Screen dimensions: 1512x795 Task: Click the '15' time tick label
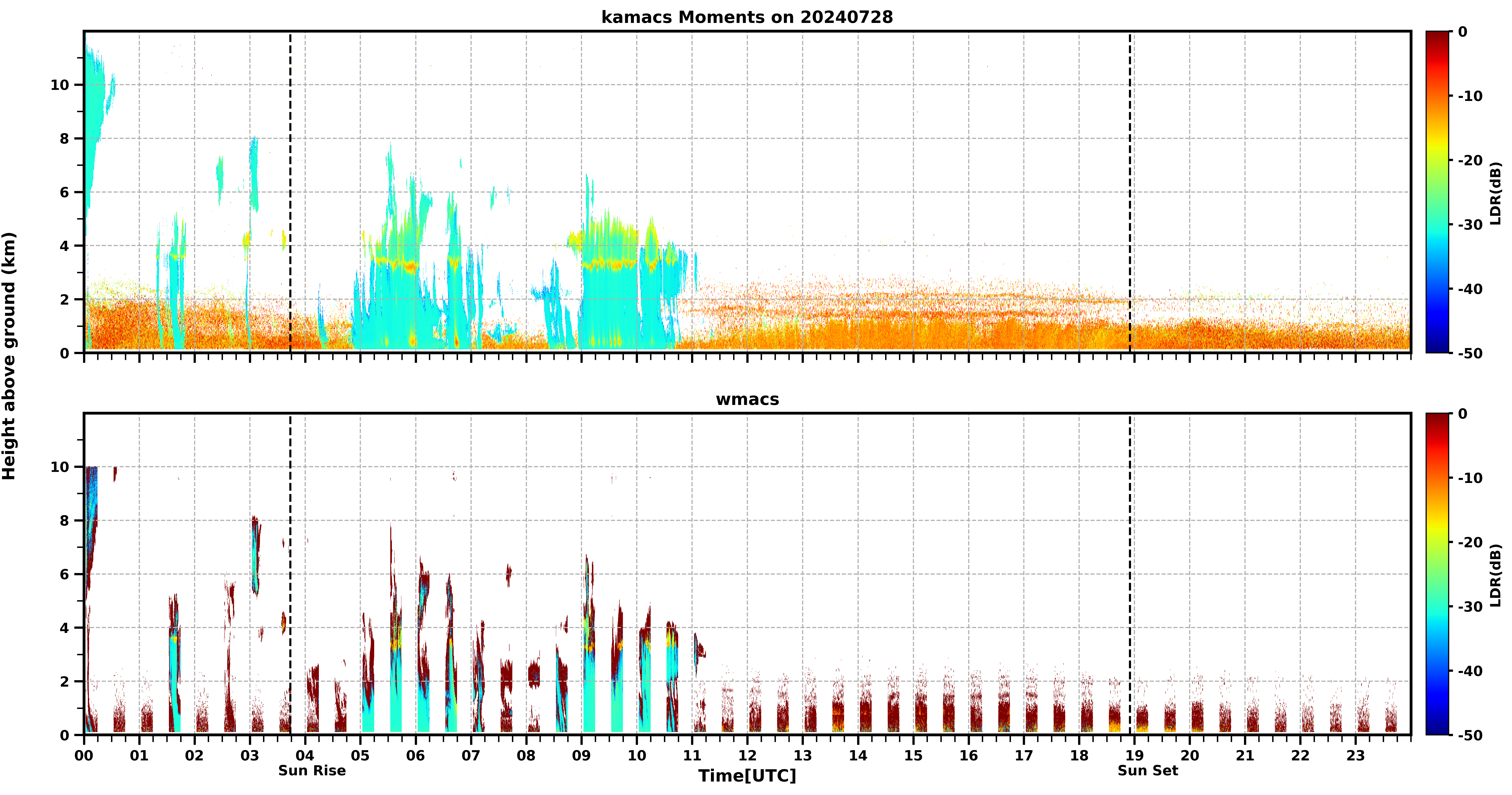[913, 756]
